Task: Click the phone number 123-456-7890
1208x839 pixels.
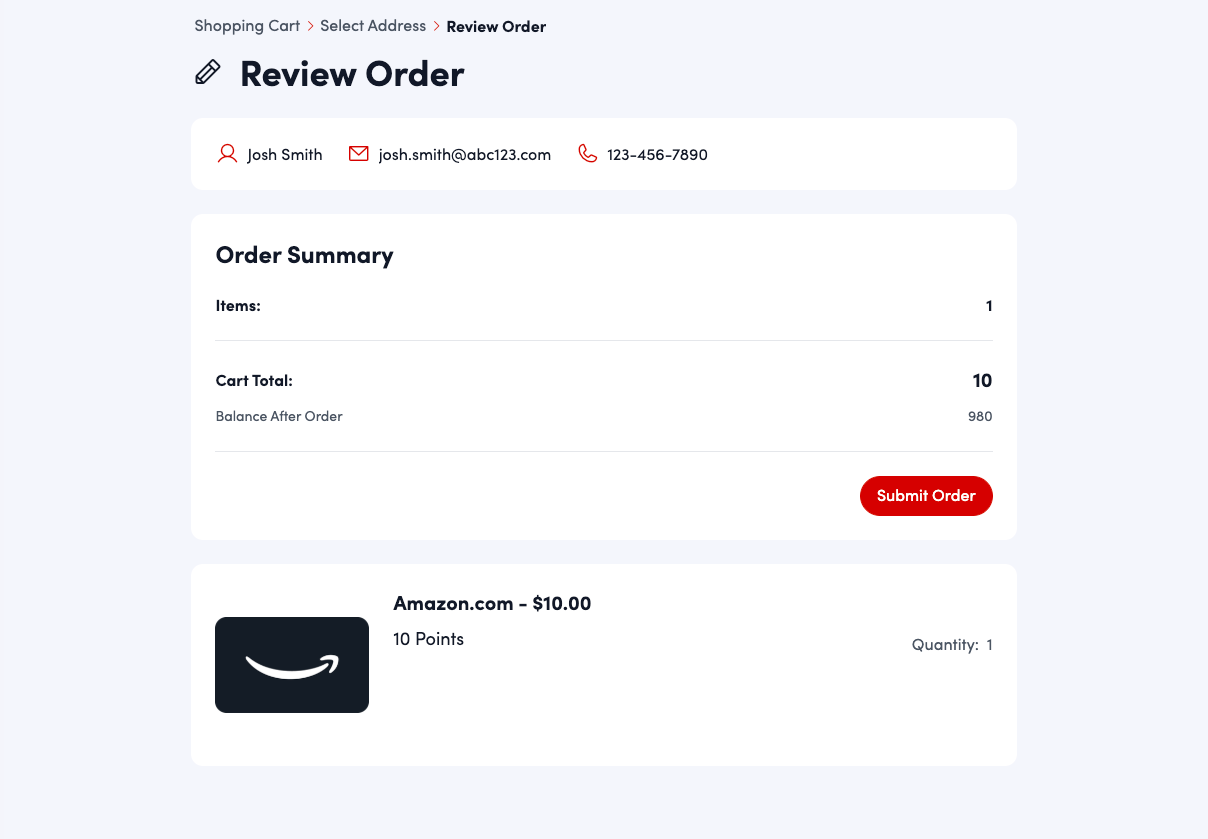Action: pos(657,155)
